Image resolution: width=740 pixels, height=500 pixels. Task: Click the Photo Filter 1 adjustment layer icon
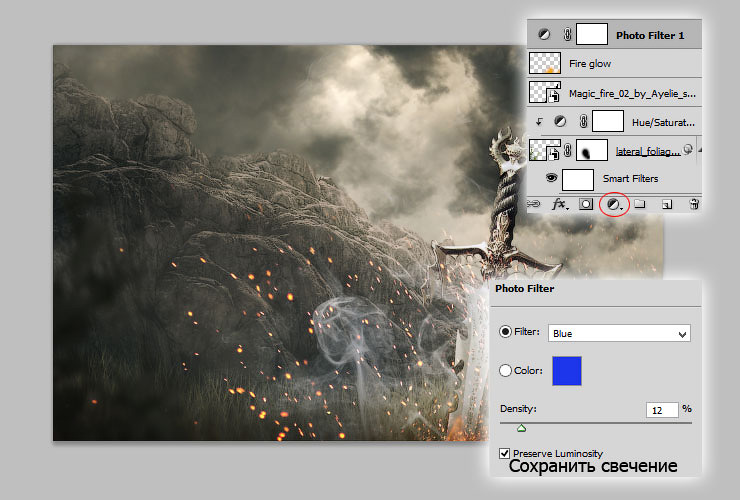click(544, 34)
